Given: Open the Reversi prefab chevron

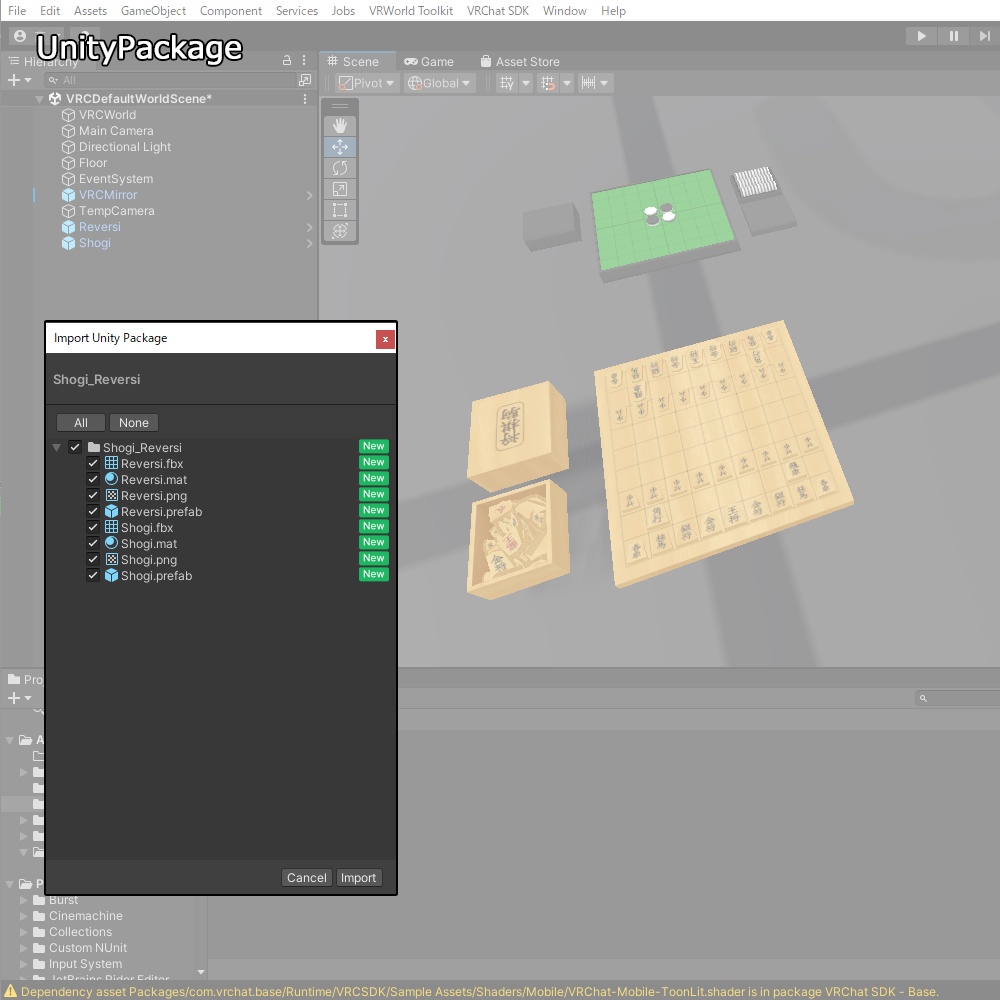Looking at the screenshot, I should tap(309, 228).
